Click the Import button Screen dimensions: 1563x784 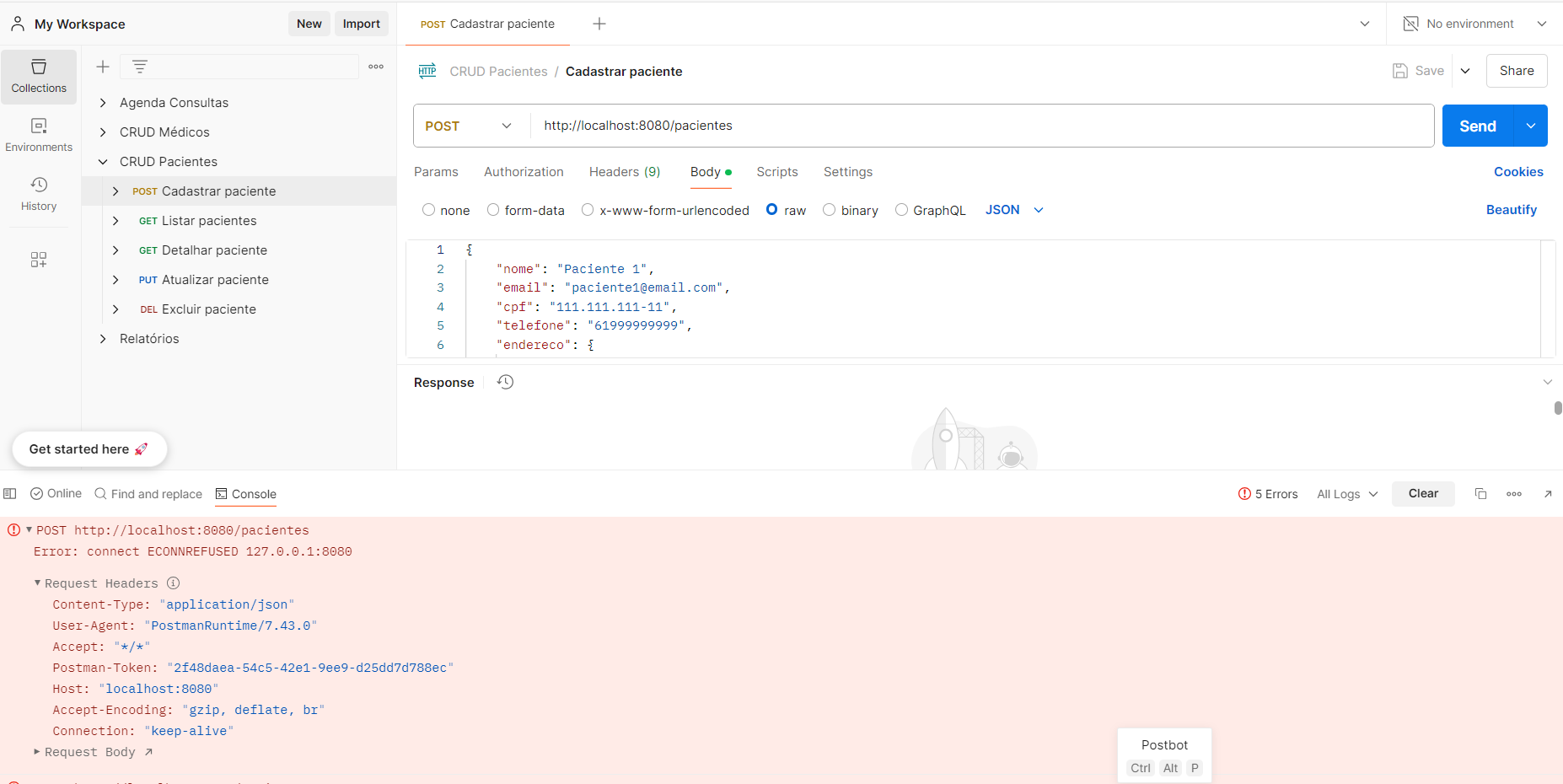pos(362,24)
